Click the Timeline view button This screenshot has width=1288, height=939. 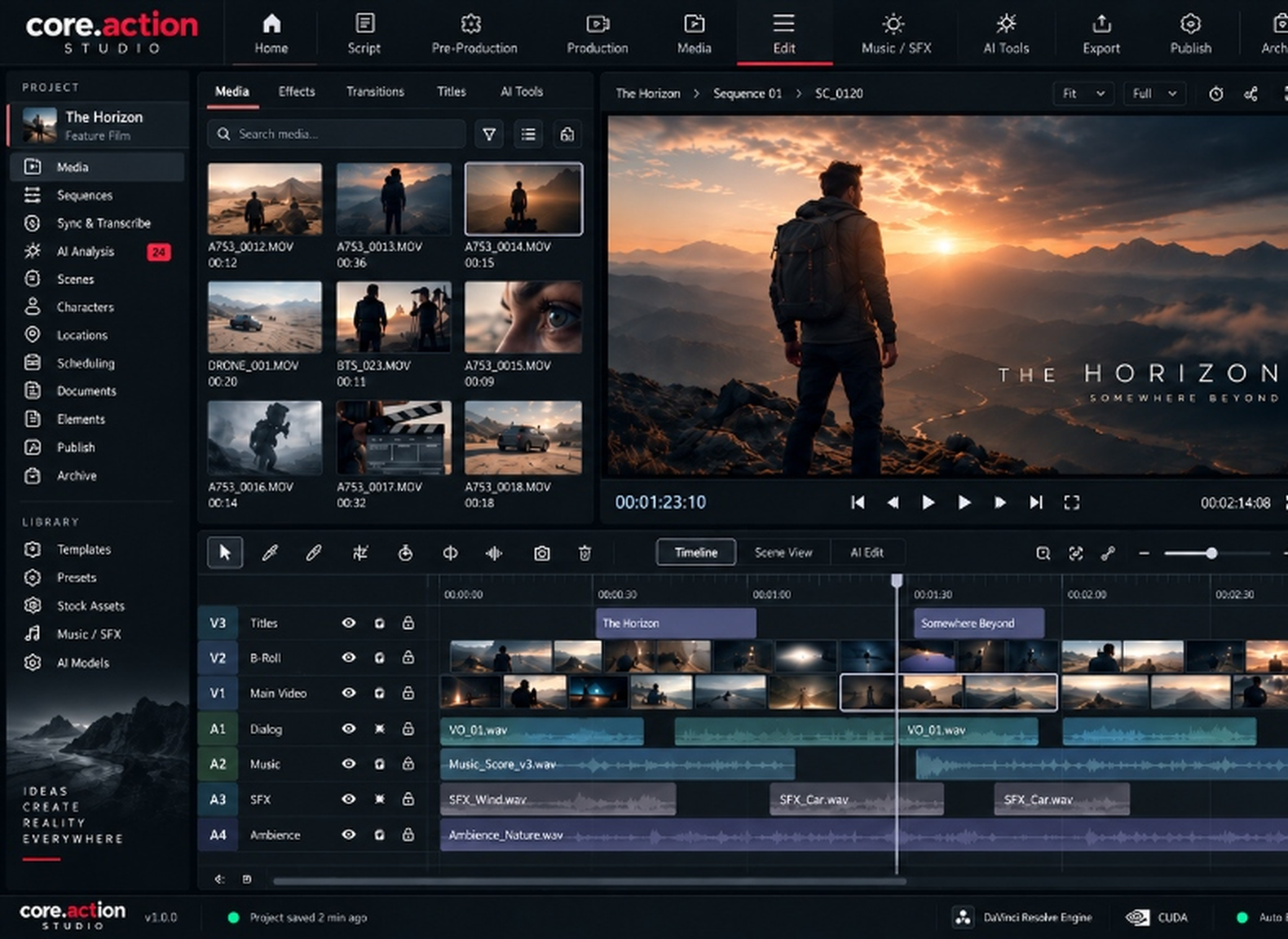coord(696,553)
